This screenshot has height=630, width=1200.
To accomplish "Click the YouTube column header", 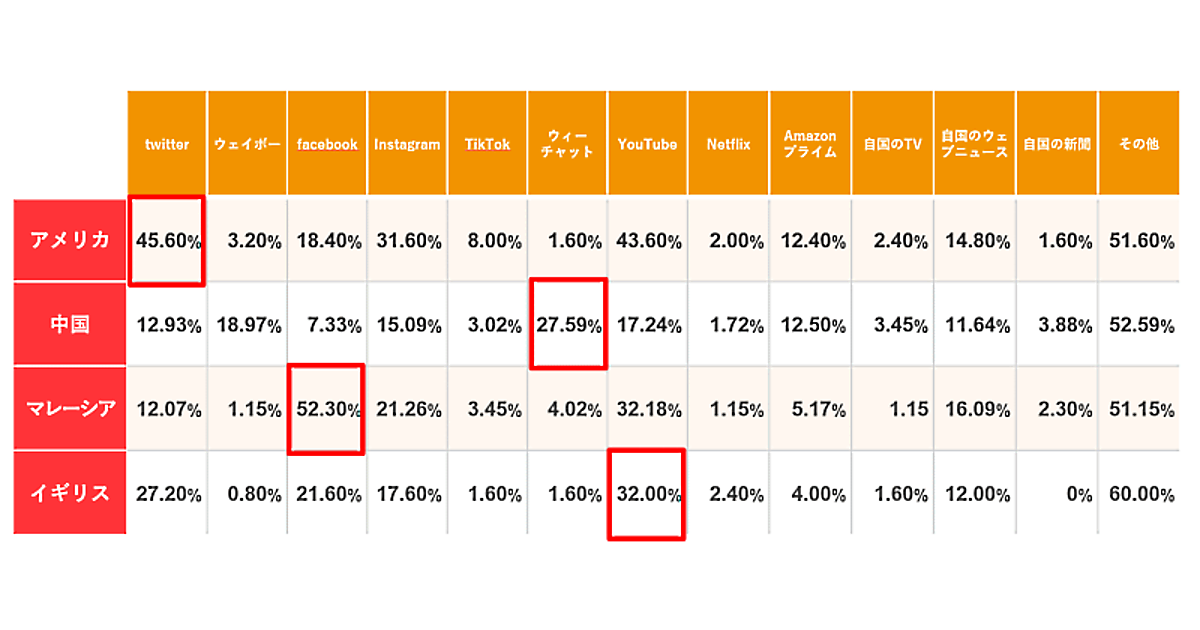I will coord(647,144).
